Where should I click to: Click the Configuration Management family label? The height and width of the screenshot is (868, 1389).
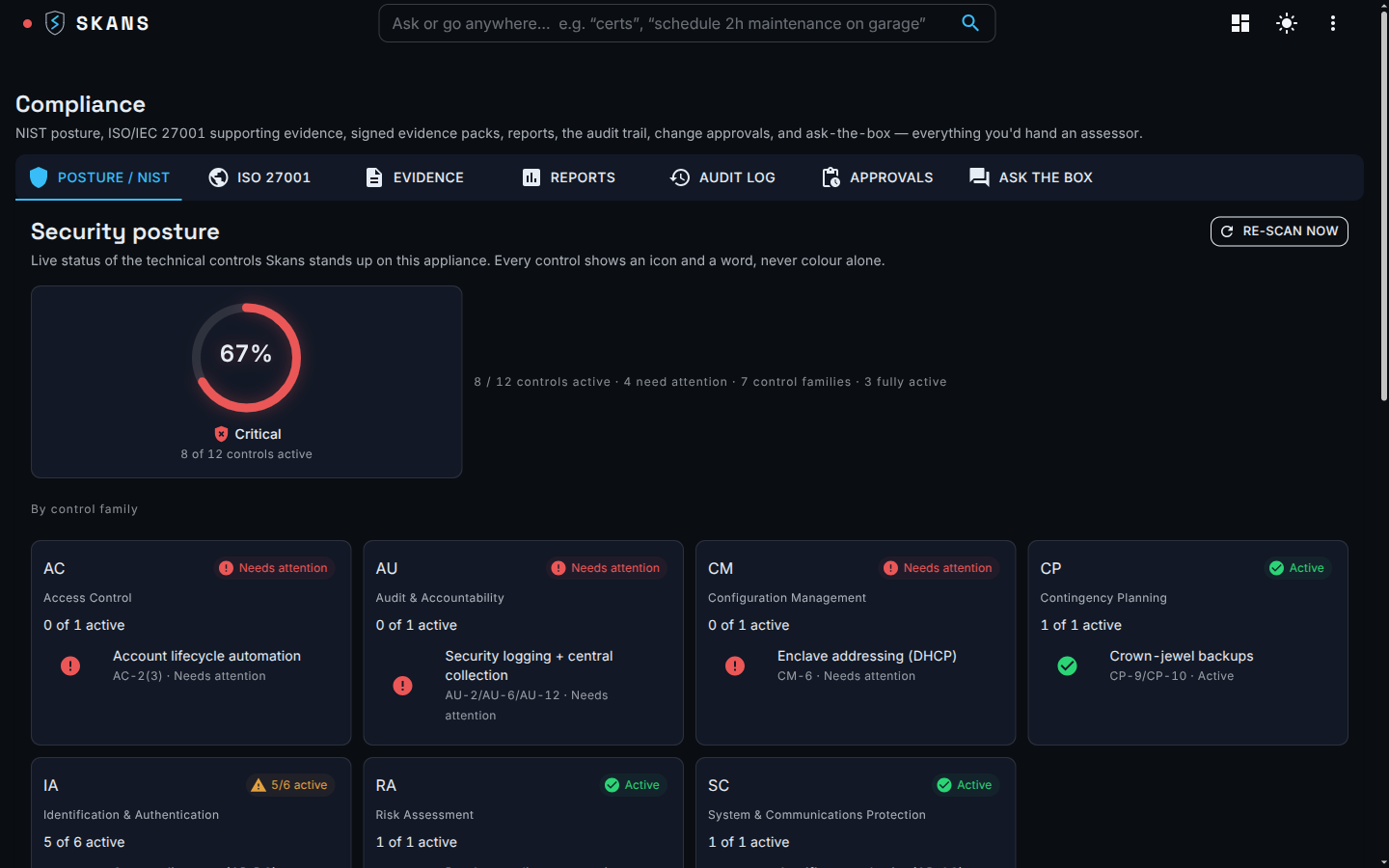point(787,598)
